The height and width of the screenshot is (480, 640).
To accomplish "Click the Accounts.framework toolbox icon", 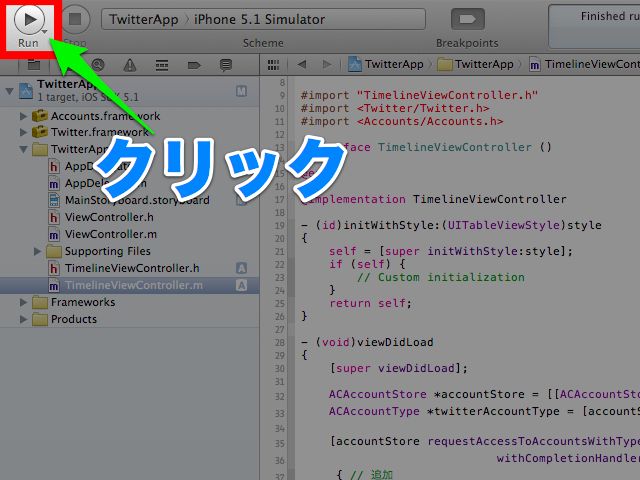I will tap(40, 116).
